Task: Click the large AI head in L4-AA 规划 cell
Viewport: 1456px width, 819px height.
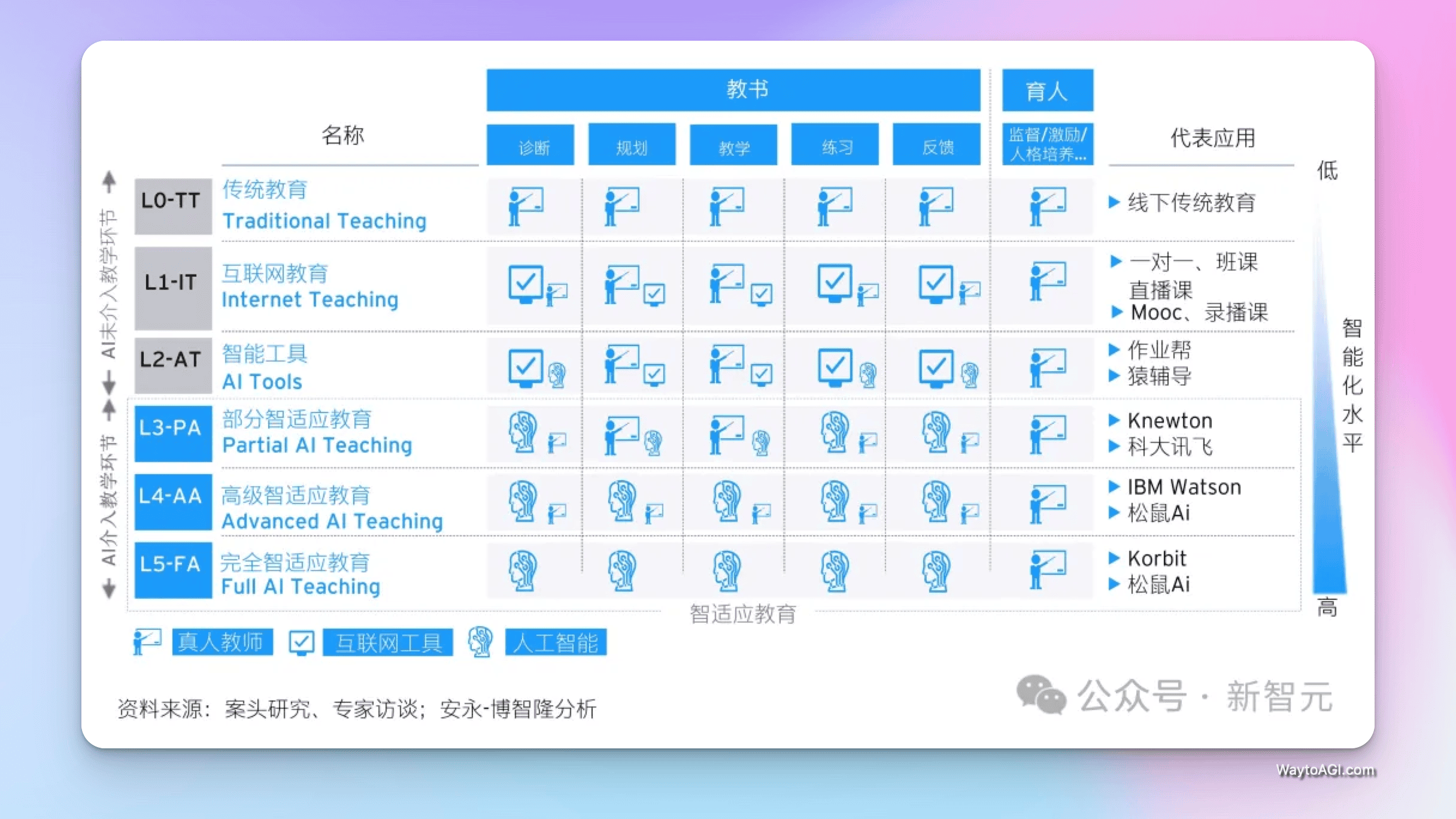Action: [x=623, y=500]
